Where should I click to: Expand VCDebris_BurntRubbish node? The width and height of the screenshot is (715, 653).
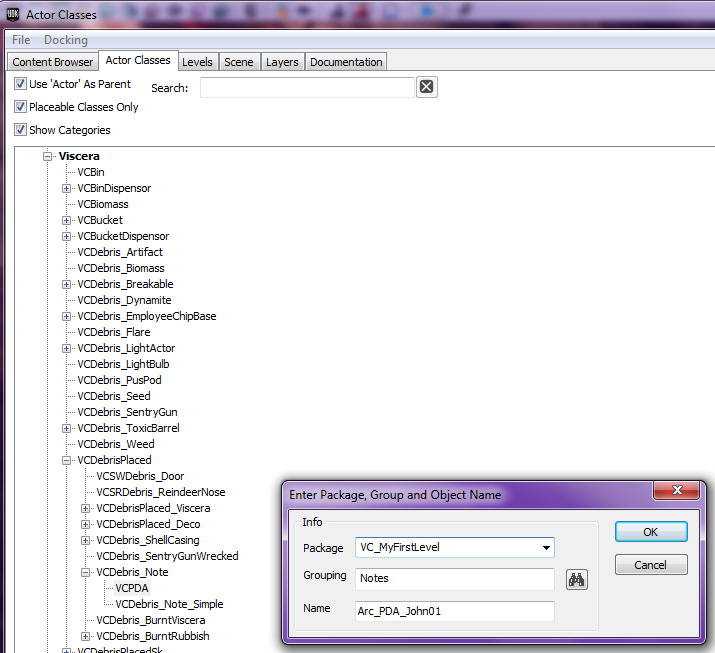click(85, 636)
